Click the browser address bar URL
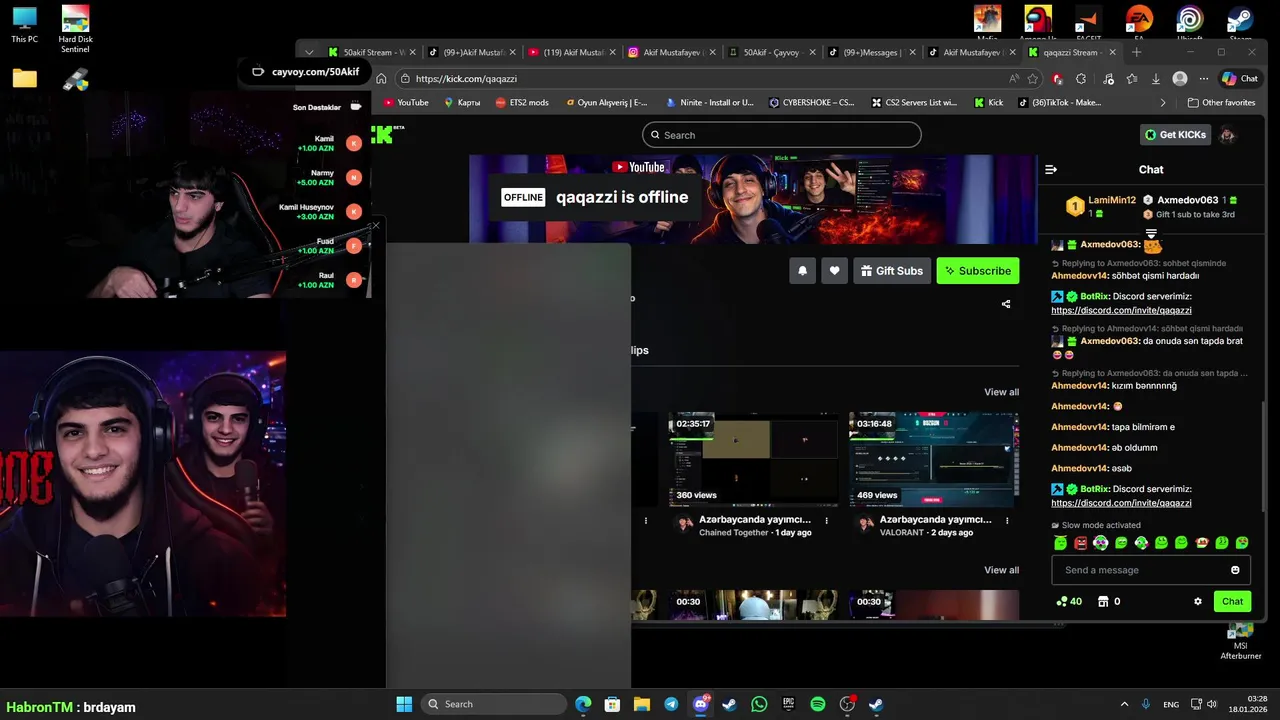1280x720 pixels. tap(466, 79)
